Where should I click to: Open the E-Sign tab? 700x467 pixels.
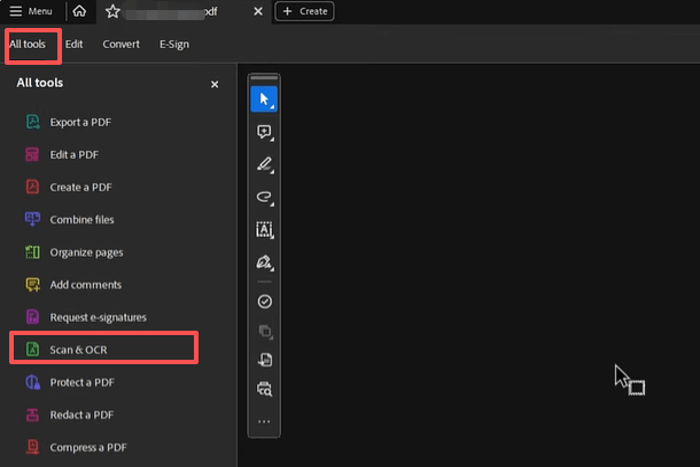coord(174,44)
